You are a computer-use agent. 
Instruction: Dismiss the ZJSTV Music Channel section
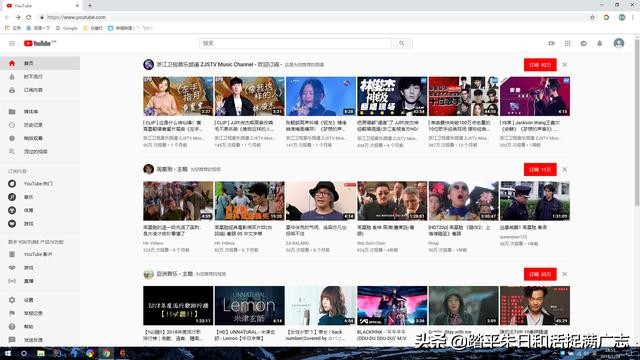(564, 65)
